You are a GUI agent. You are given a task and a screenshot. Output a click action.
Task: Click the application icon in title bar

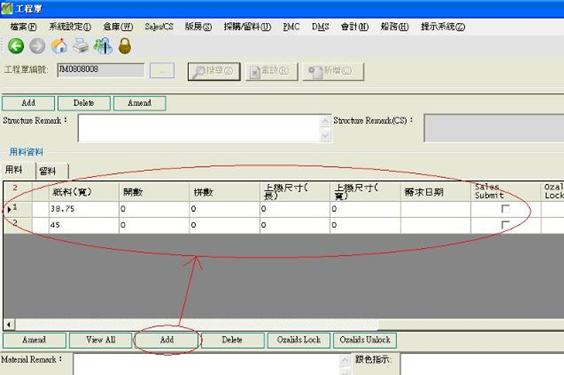point(7,8)
